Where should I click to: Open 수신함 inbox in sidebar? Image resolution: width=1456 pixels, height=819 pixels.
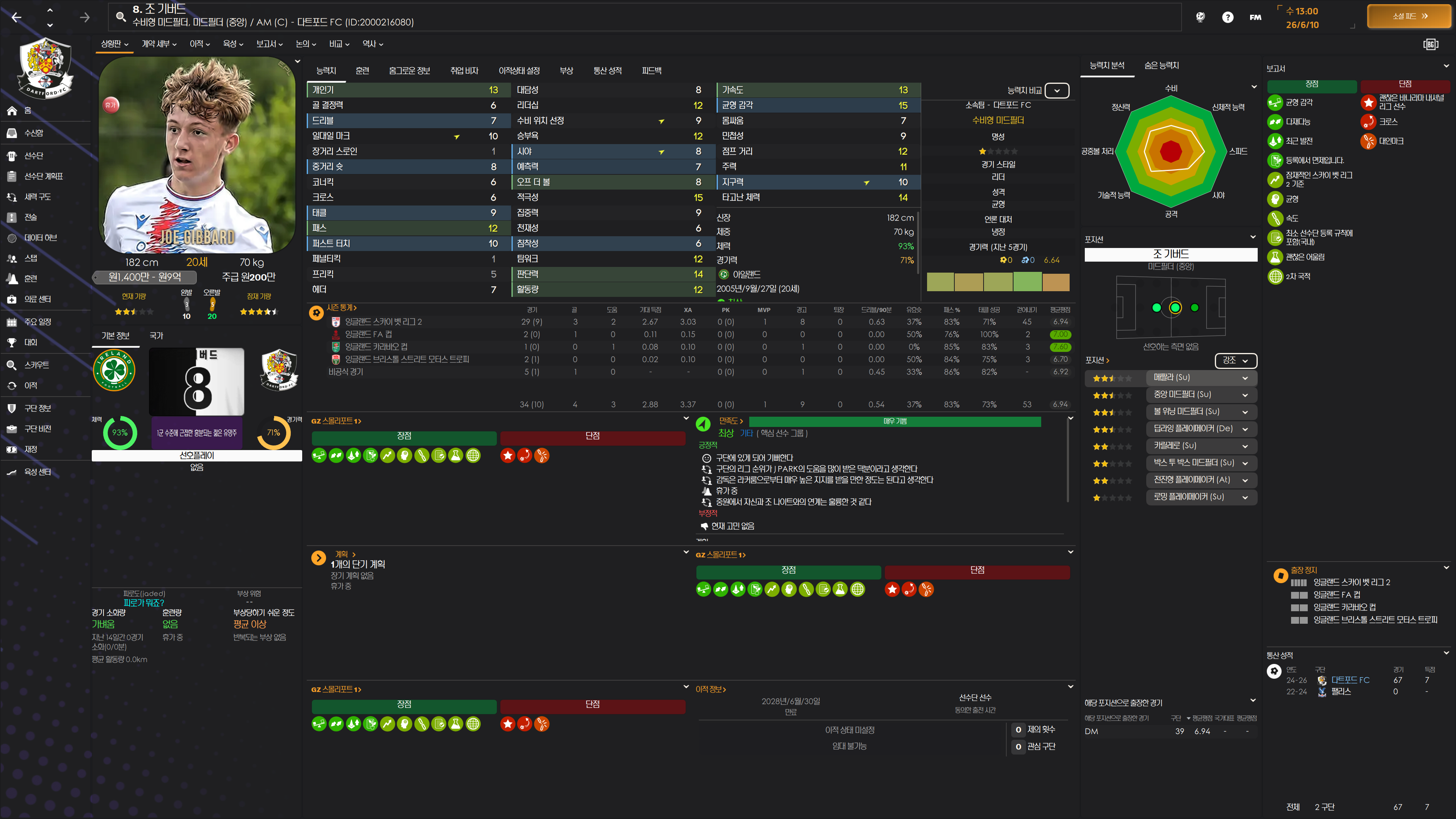[x=33, y=133]
